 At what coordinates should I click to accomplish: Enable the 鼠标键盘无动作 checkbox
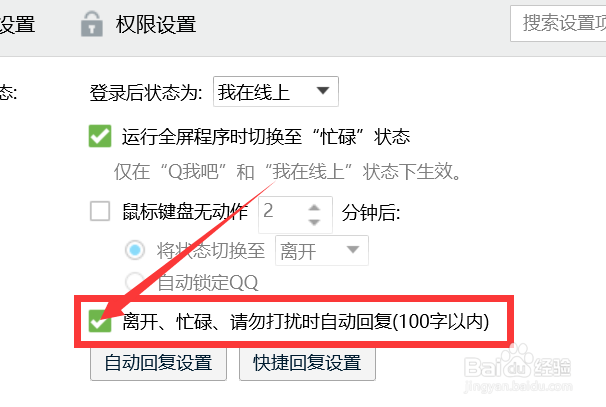coord(100,211)
